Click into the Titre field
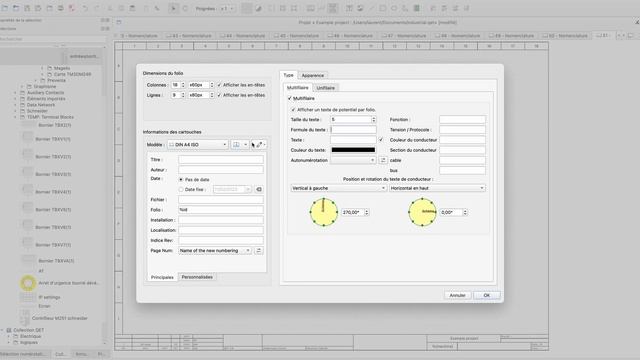The image size is (640, 360). coord(221,160)
